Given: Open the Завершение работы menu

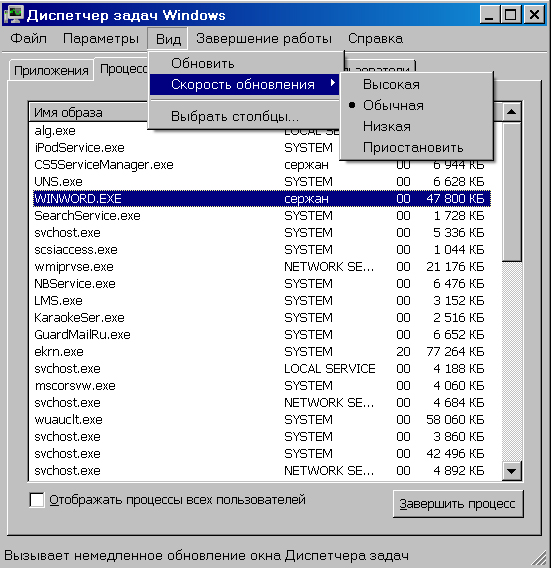Looking at the screenshot, I should point(264,38).
